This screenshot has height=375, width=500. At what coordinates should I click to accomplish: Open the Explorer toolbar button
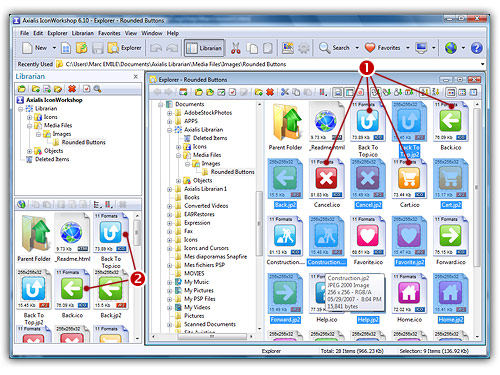(x=125, y=48)
